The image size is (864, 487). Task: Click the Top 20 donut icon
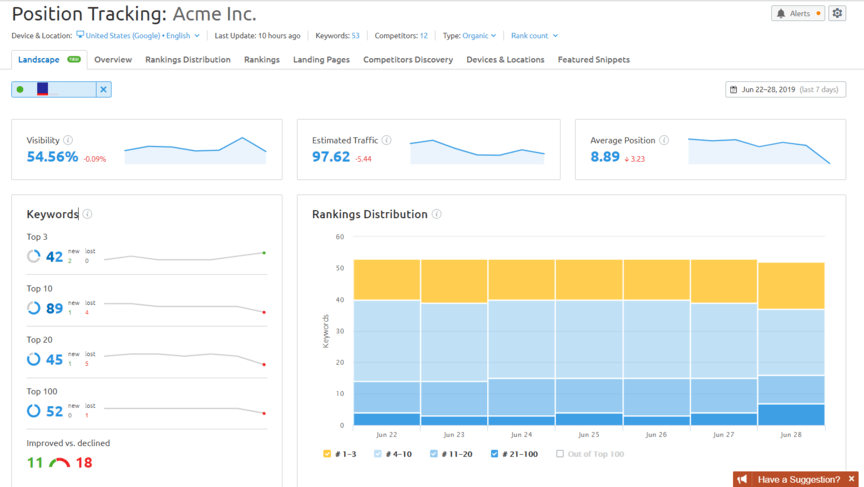pyautogui.click(x=34, y=359)
